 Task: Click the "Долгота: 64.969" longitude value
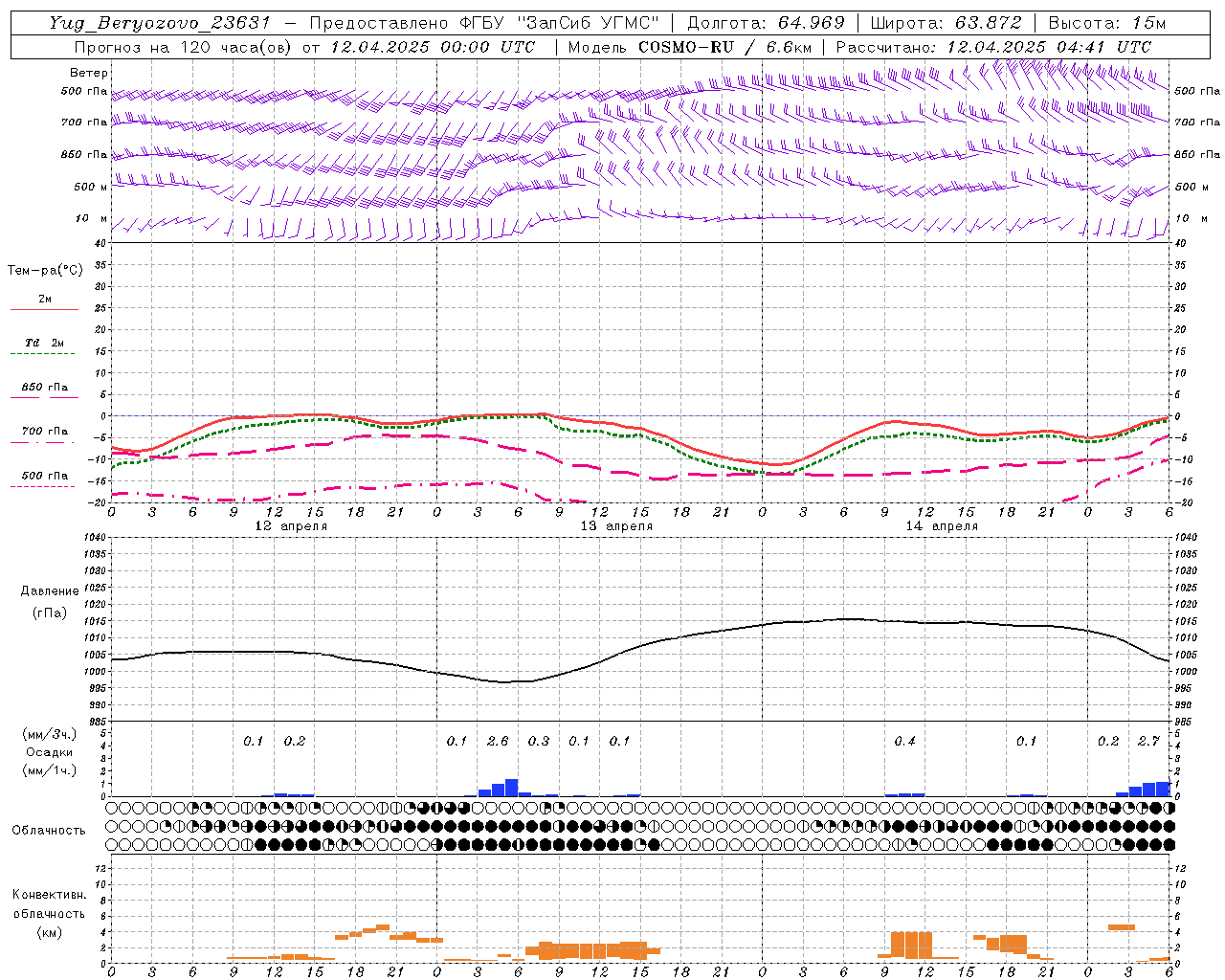(x=766, y=23)
